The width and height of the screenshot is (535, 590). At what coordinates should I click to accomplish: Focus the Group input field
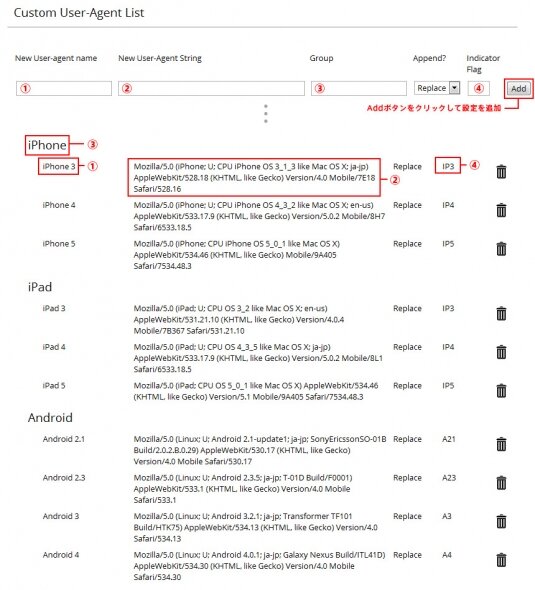pyautogui.click(x=359, y=88)
